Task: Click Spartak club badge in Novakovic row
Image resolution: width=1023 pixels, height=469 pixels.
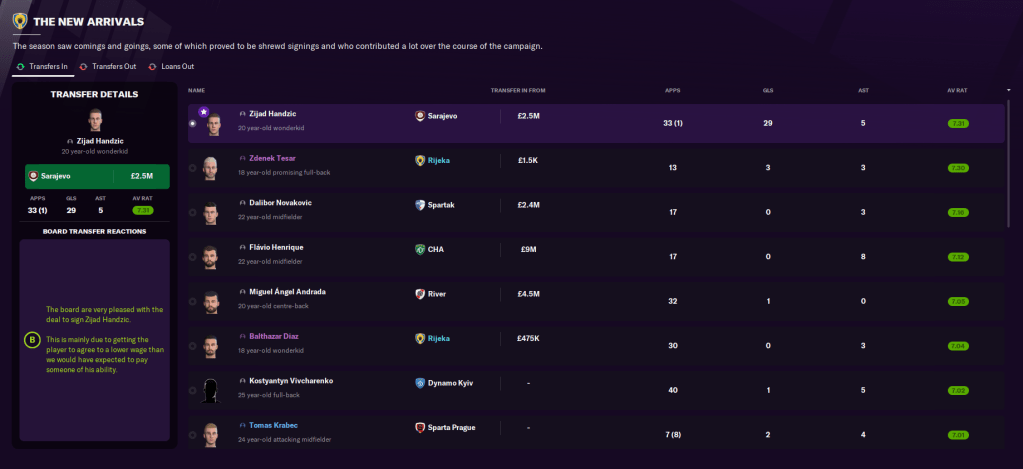Action: click(420, 205)
